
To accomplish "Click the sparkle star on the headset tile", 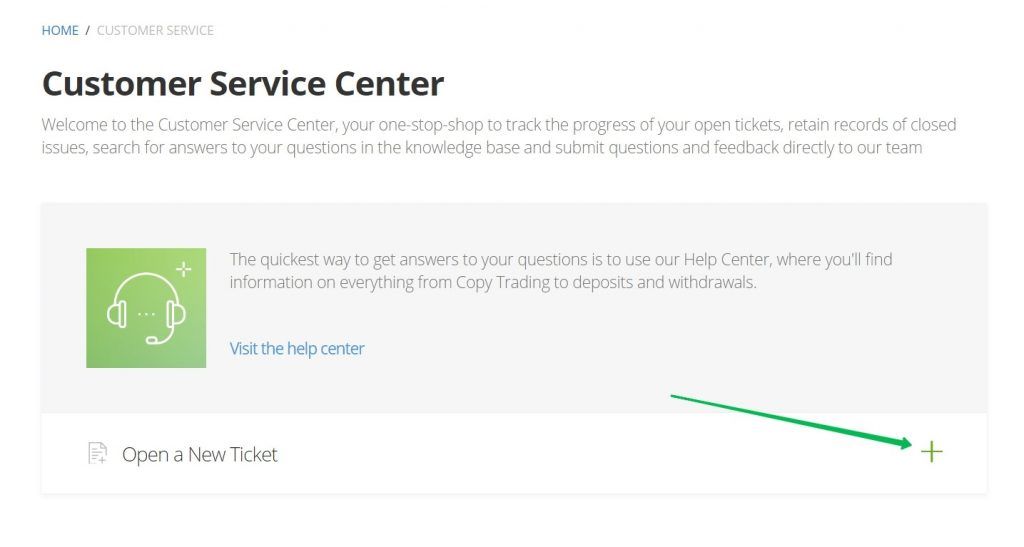I will (x=183, y=269).
